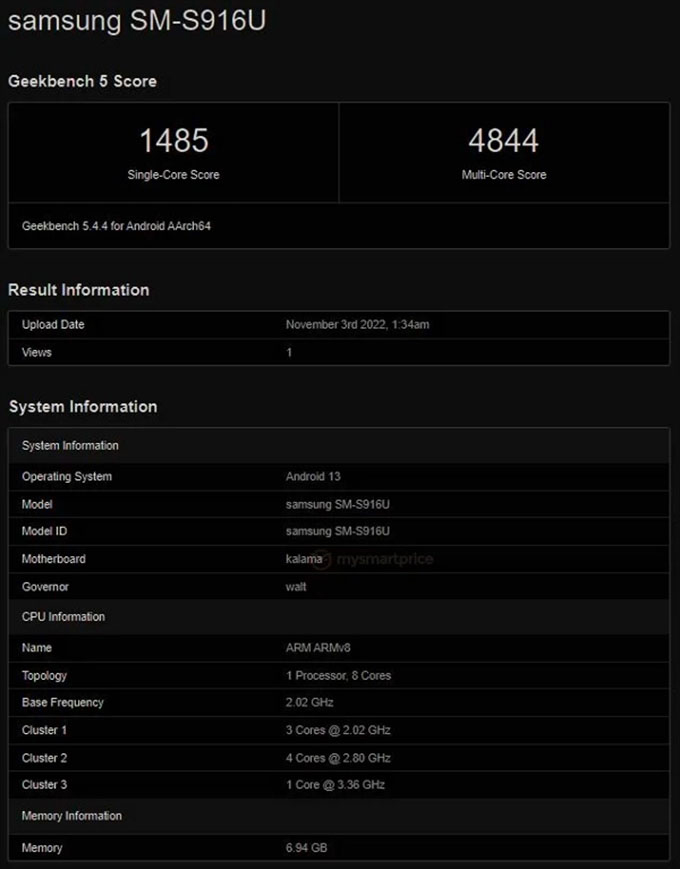Click the Views row label
The image size is (680, 869).
(x=37, y=352)
